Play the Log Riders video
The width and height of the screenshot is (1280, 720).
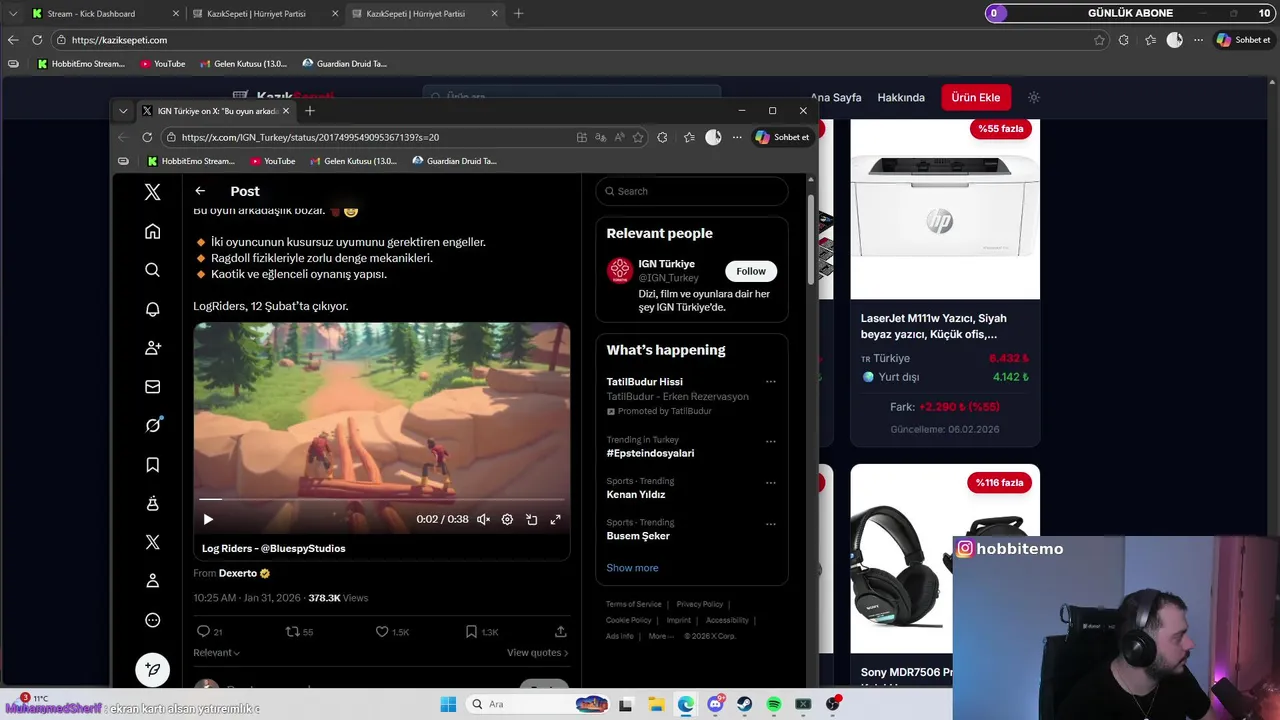[x=208, y=519]
